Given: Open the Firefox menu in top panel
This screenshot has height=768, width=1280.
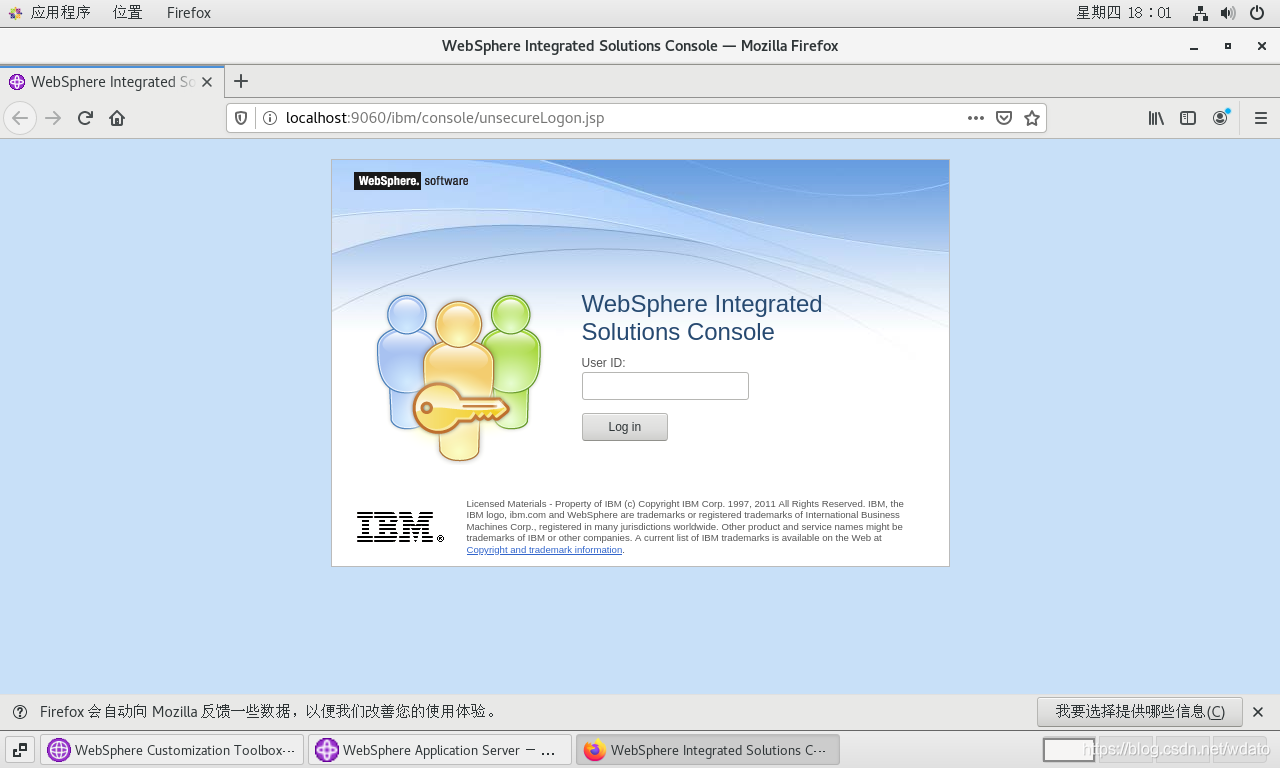Looking at the screenshot, I should point(189,13).
